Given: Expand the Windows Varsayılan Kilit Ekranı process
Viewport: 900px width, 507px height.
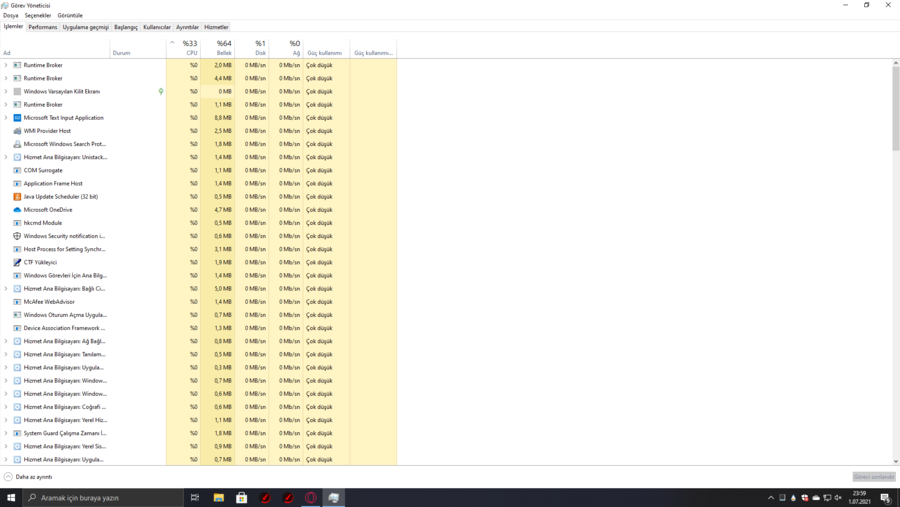Looking at the screenshot, I should tap(6, 91).
